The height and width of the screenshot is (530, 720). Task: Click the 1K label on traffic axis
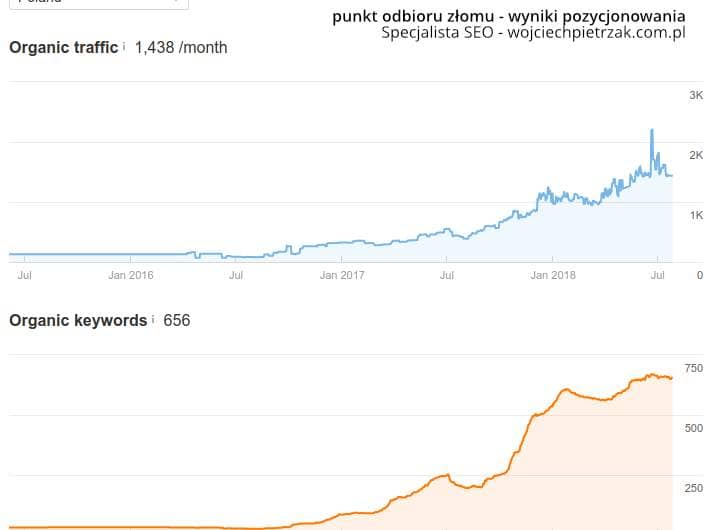696,215
